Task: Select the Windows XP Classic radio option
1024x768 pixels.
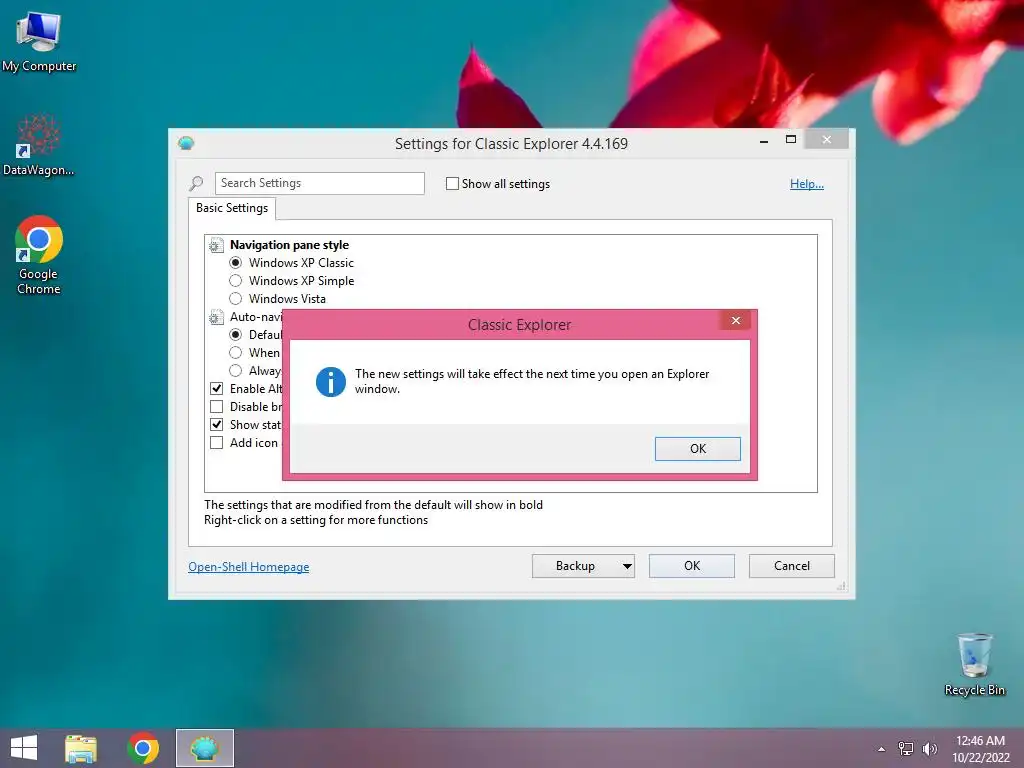Action: [236, 263]
